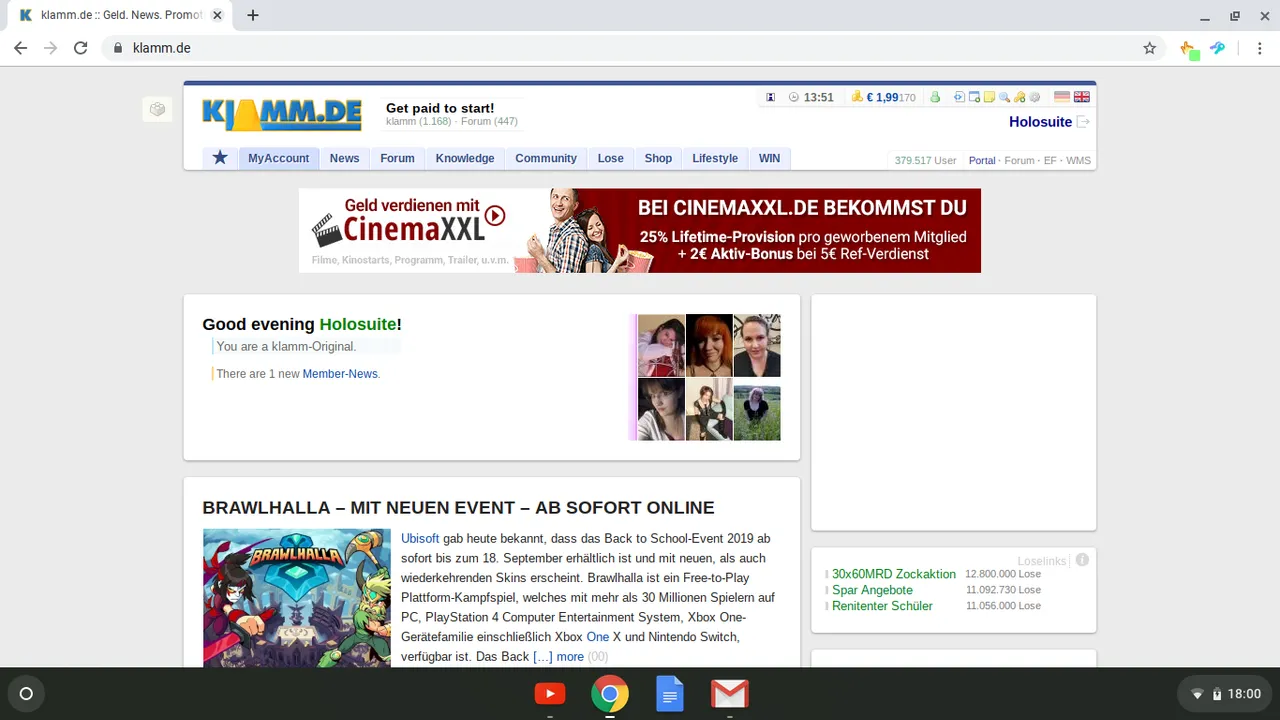Click the golden keys icon
The image size is (1280, 720).
pos(1019,97)
